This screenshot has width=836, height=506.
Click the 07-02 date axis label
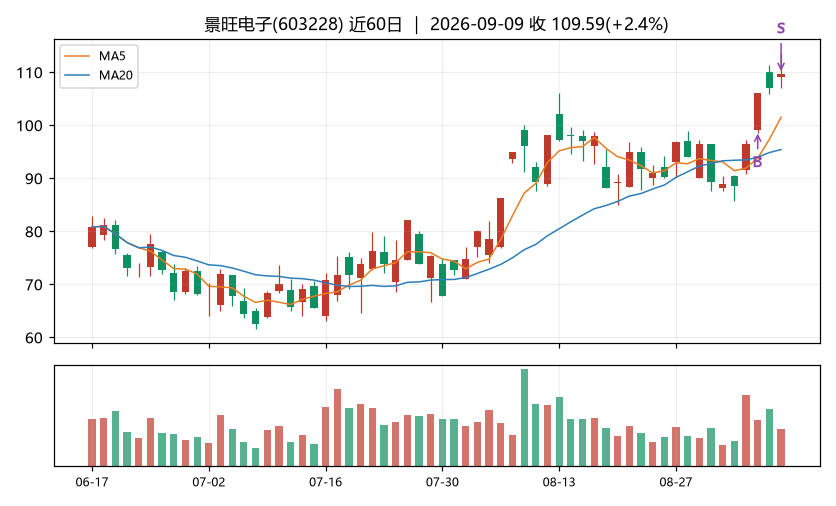208,483
